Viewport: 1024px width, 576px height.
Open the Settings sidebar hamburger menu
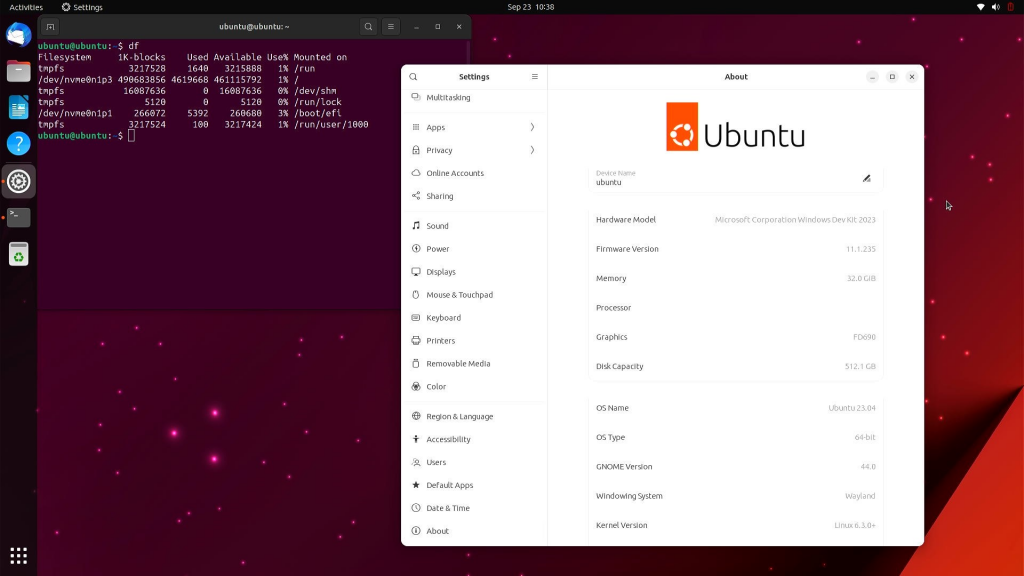click(x=534, y=76)
